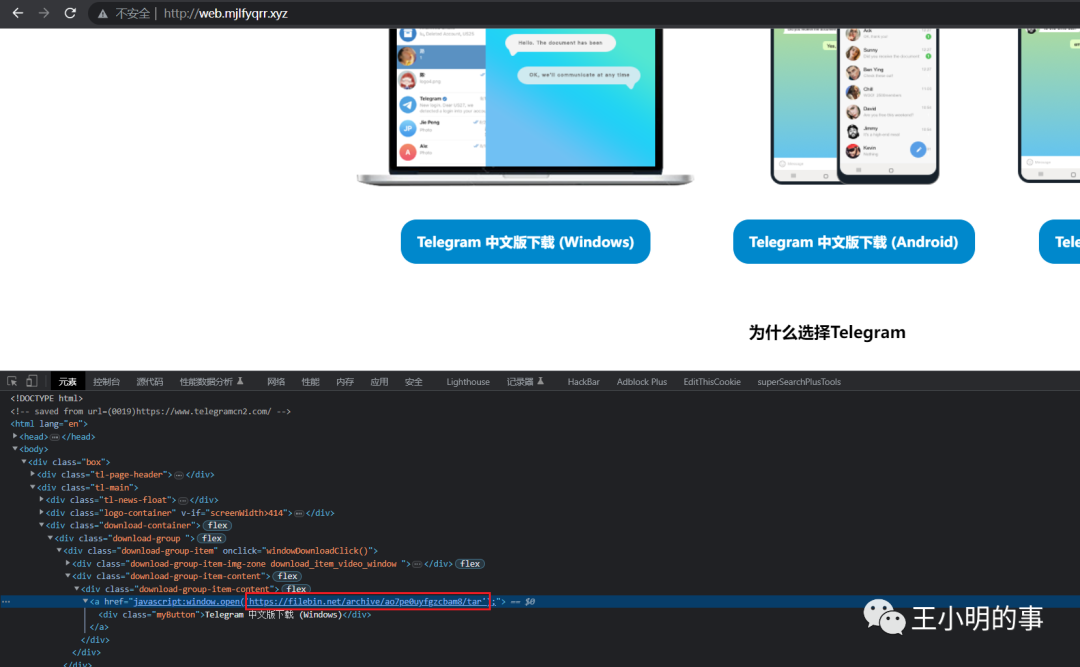The height and width of the screenshot is (667, 1080).
Task: Collapse the div class box node
Action: coord(23,462)
